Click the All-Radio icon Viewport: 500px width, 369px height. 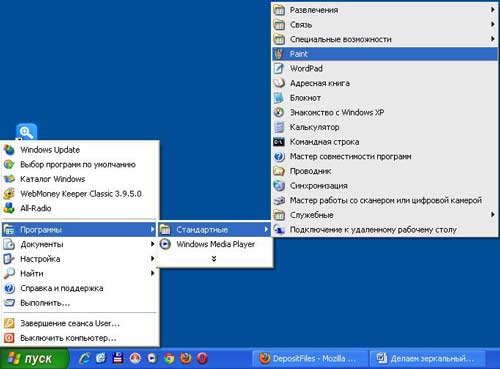click(x=9, y=208)
